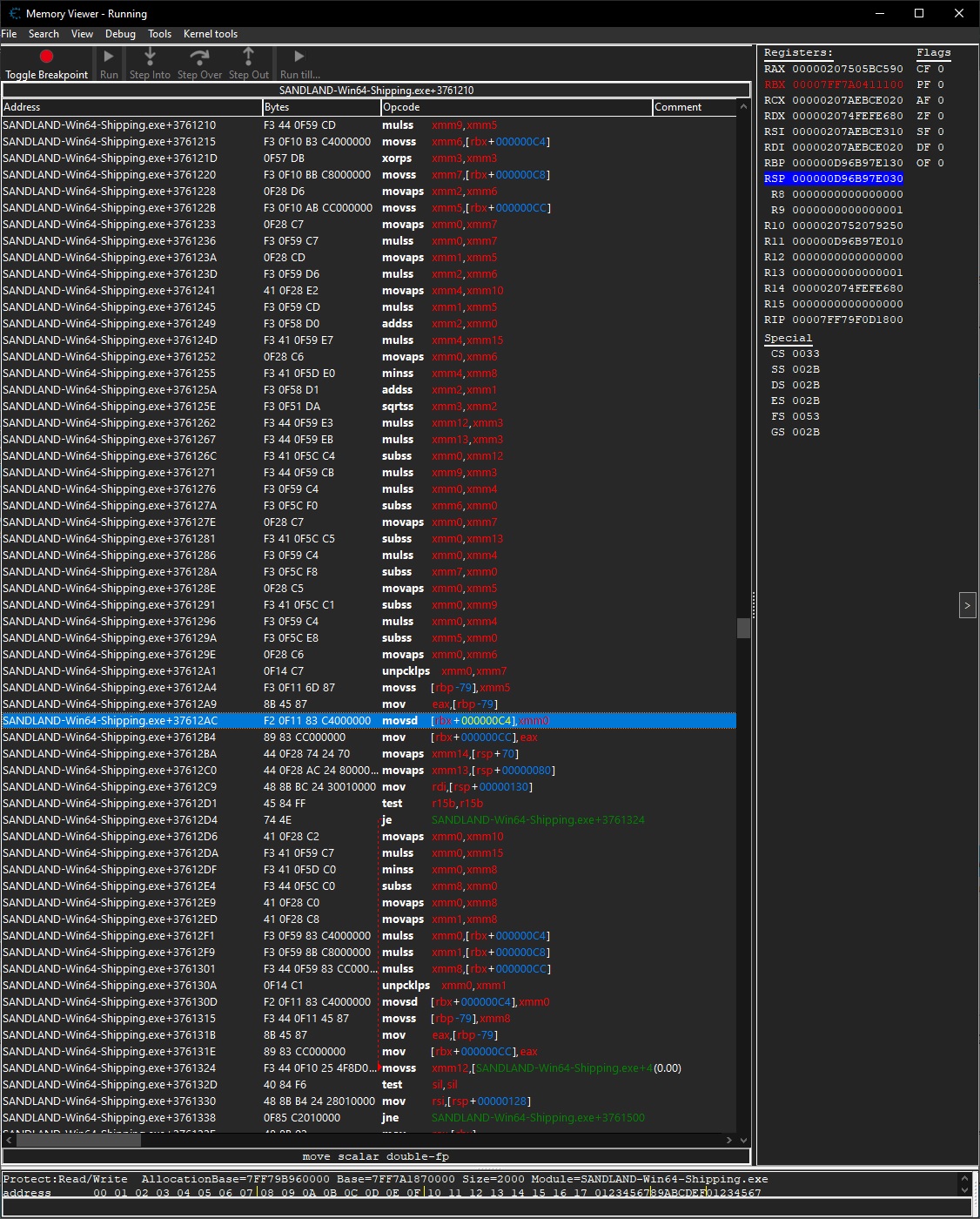Screen dimensions: 980x1219
Task: Click the highlighted RSP register value
Action: 847,178
